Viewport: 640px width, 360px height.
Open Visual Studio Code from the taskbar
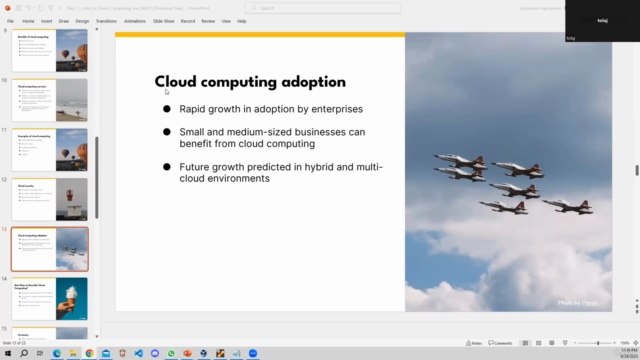138,353
